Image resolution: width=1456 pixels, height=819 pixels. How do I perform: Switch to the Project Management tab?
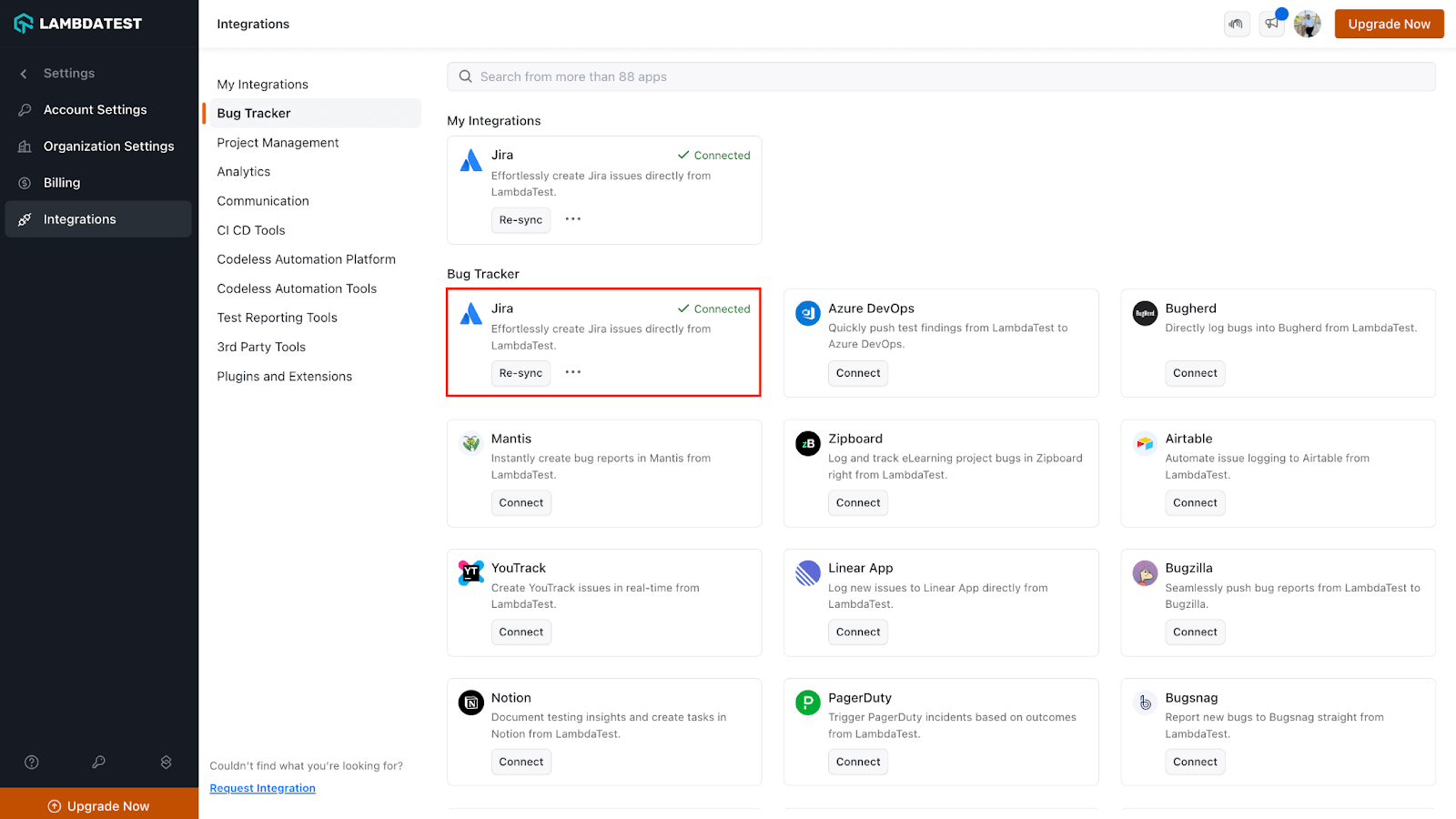[277, 142]
